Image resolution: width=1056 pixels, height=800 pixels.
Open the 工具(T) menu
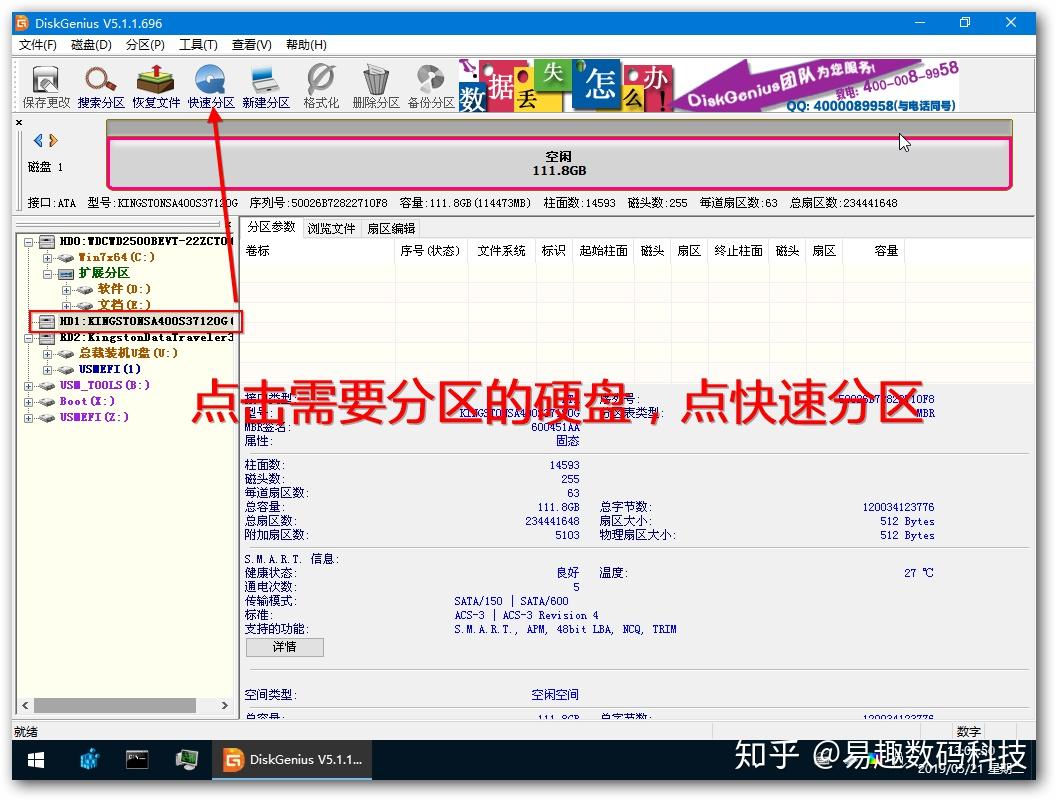(x=198, y=44)
